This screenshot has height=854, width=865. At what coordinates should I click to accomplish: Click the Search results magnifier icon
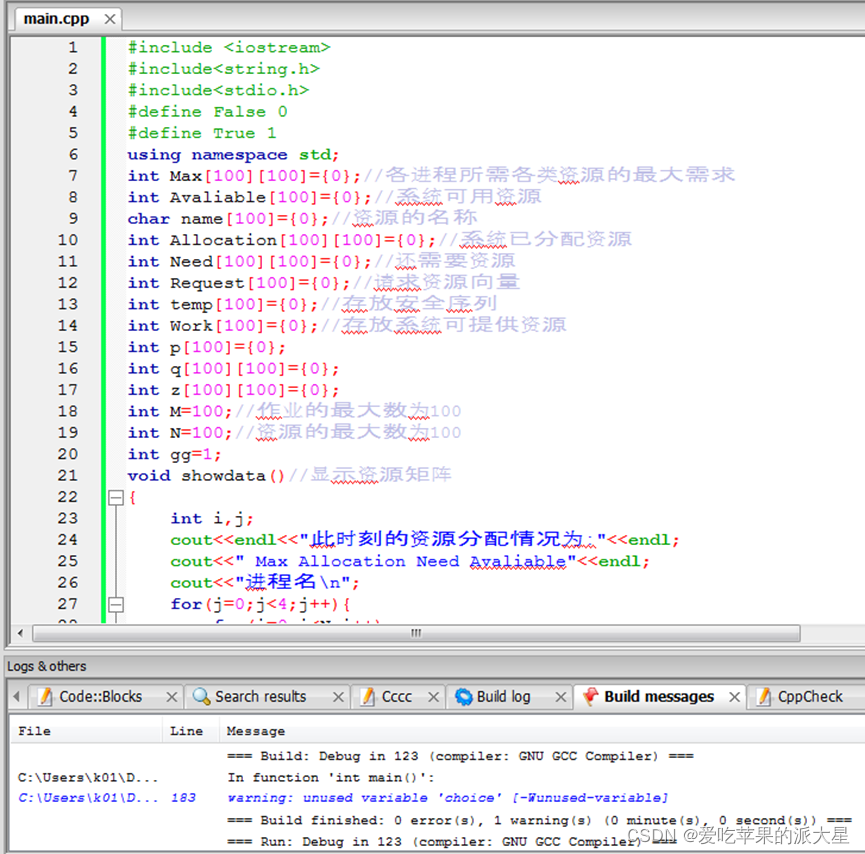point(201,697)
